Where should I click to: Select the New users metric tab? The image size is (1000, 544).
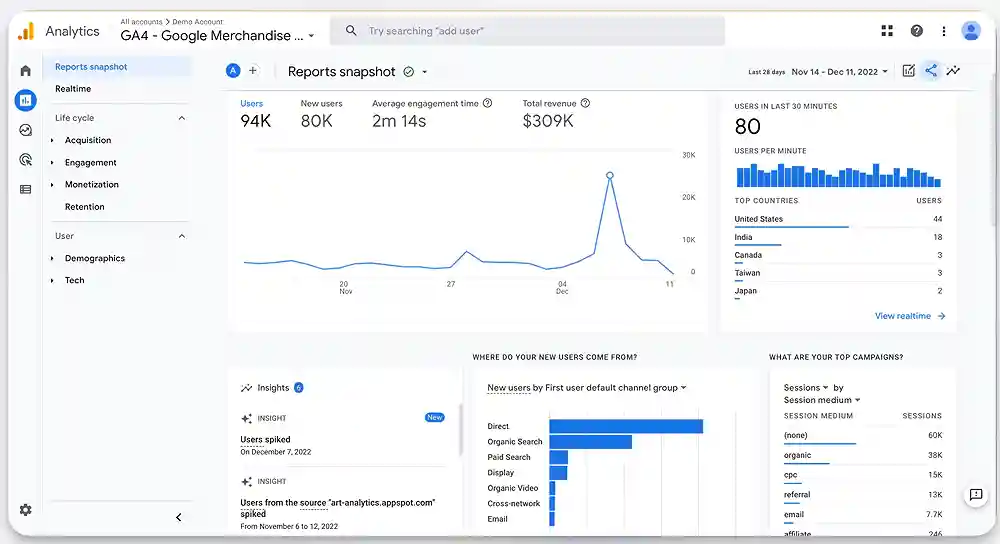tap(321, 115)
